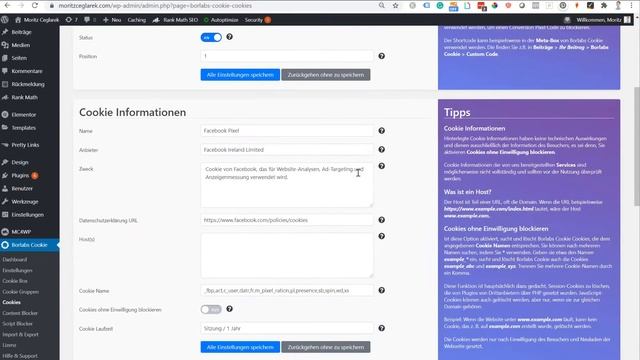Open Rückmeldung in WordPress sidebar

(29, 84)
